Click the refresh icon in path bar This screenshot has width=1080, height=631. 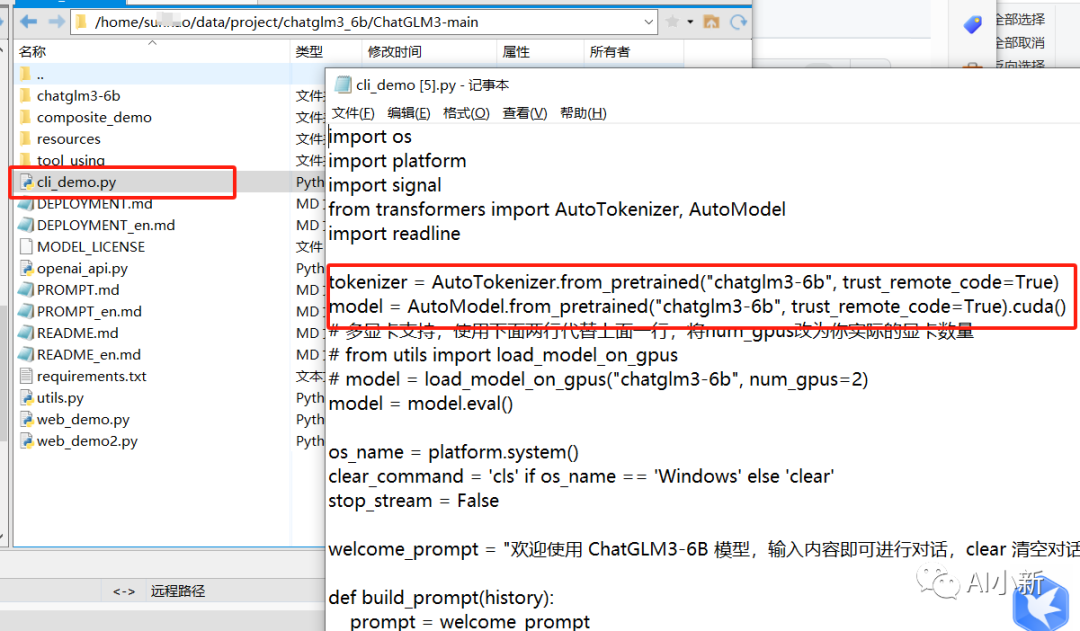point(738,22)
